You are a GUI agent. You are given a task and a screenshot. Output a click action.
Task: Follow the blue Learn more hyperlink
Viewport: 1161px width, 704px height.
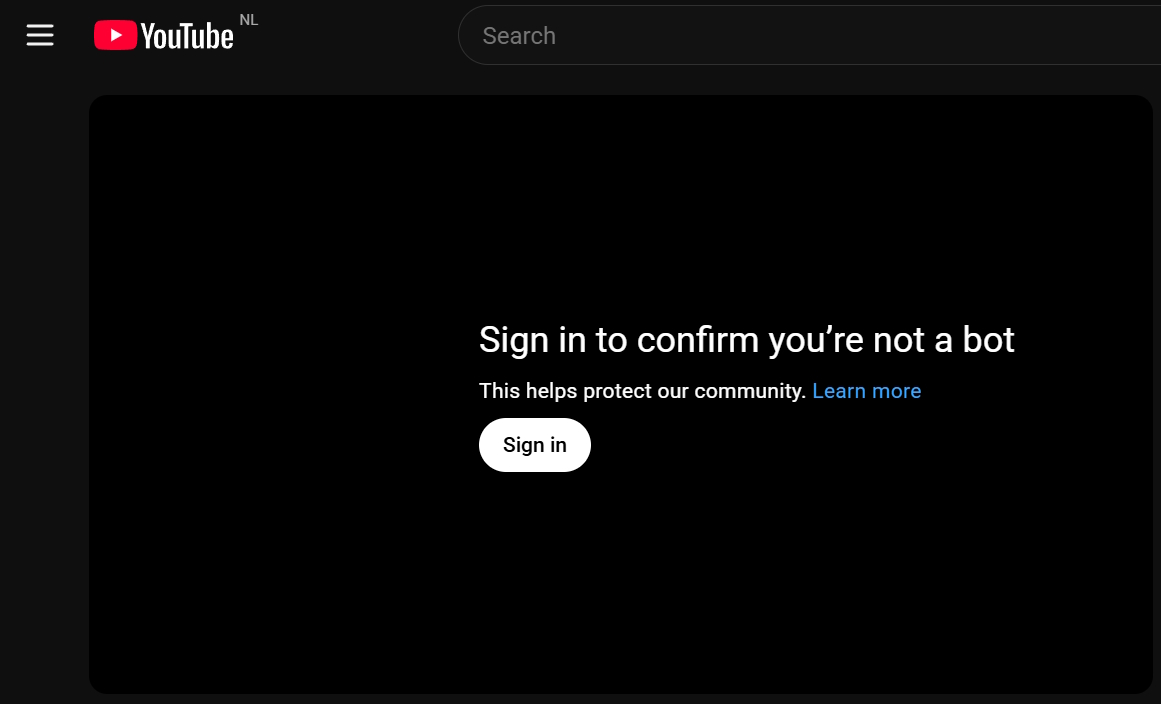tap(866, 391)
